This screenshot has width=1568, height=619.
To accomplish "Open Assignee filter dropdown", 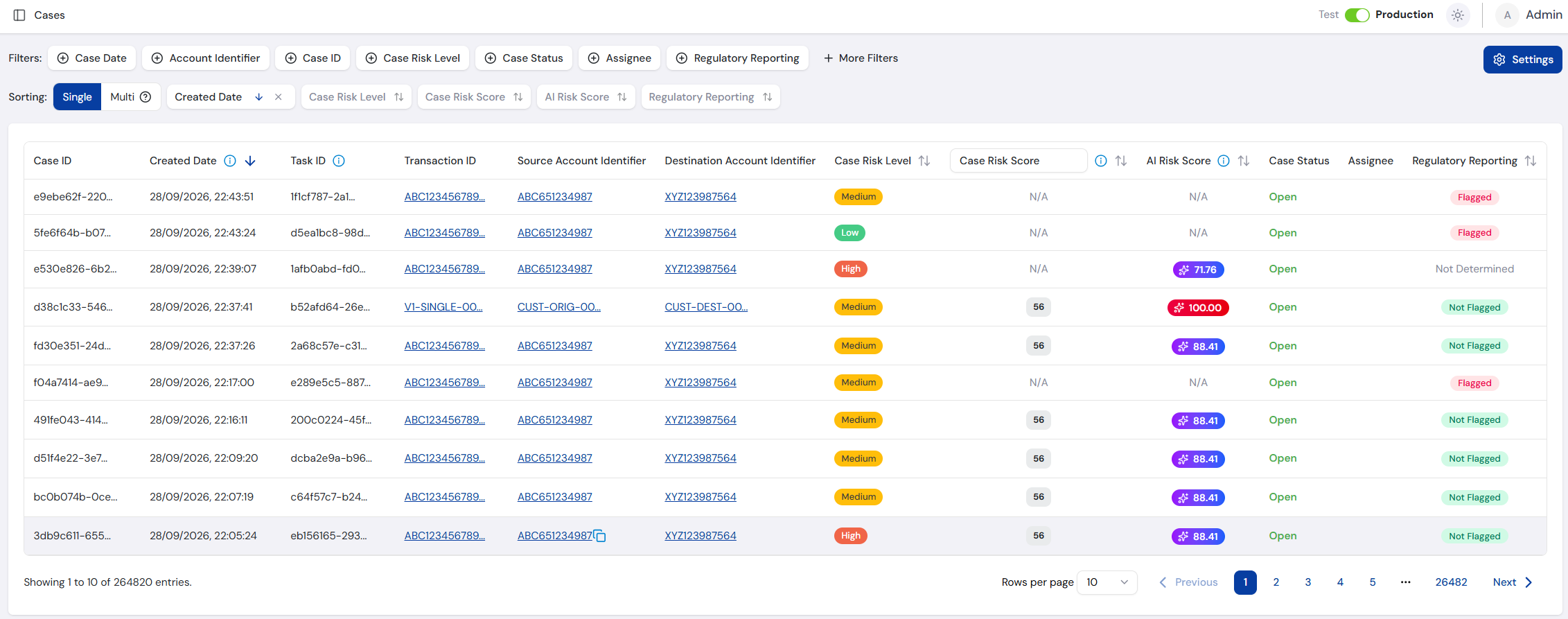I will click(619, 58).
